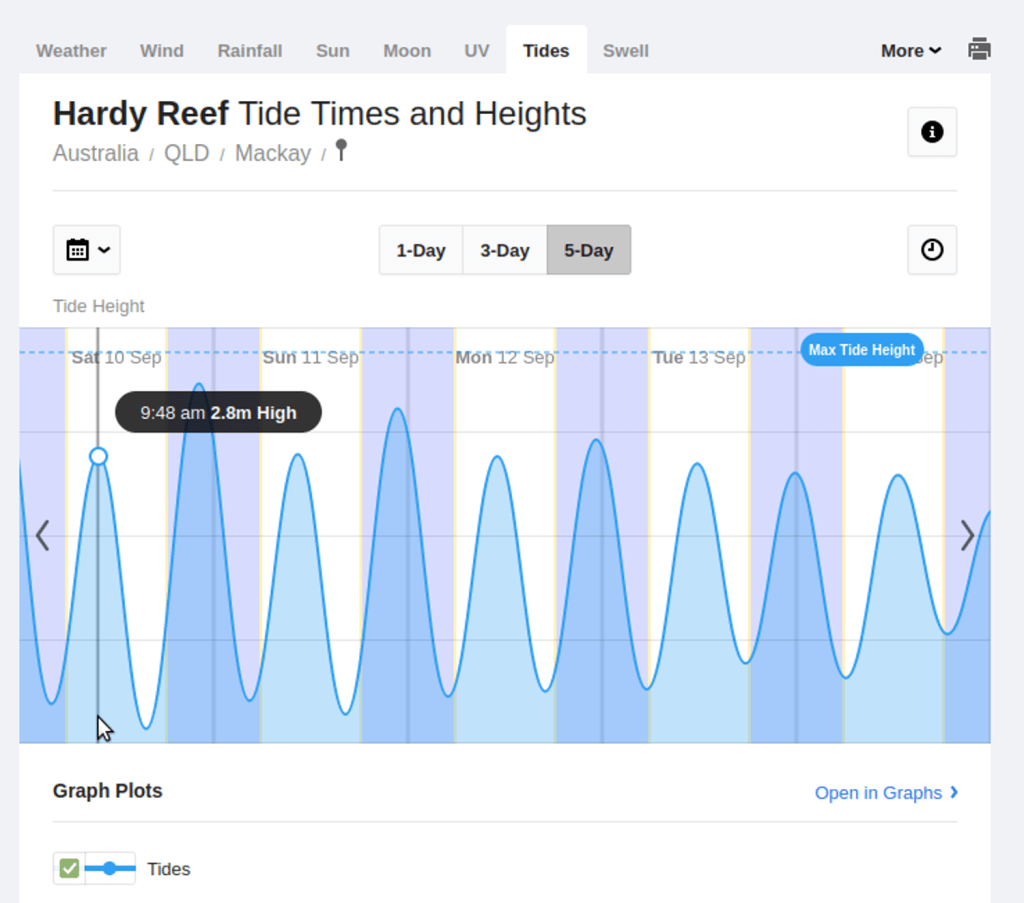Image resolution: width=1024 pixels, height=903 pixels.
Task: Expand the More menu
Action: 910,51
